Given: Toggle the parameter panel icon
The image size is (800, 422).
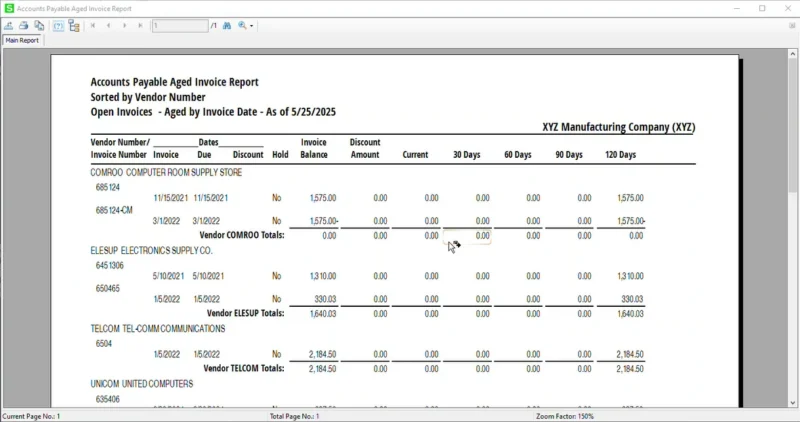Looking at the screenshot, I should pyautogui.click(x=58, y=26).
